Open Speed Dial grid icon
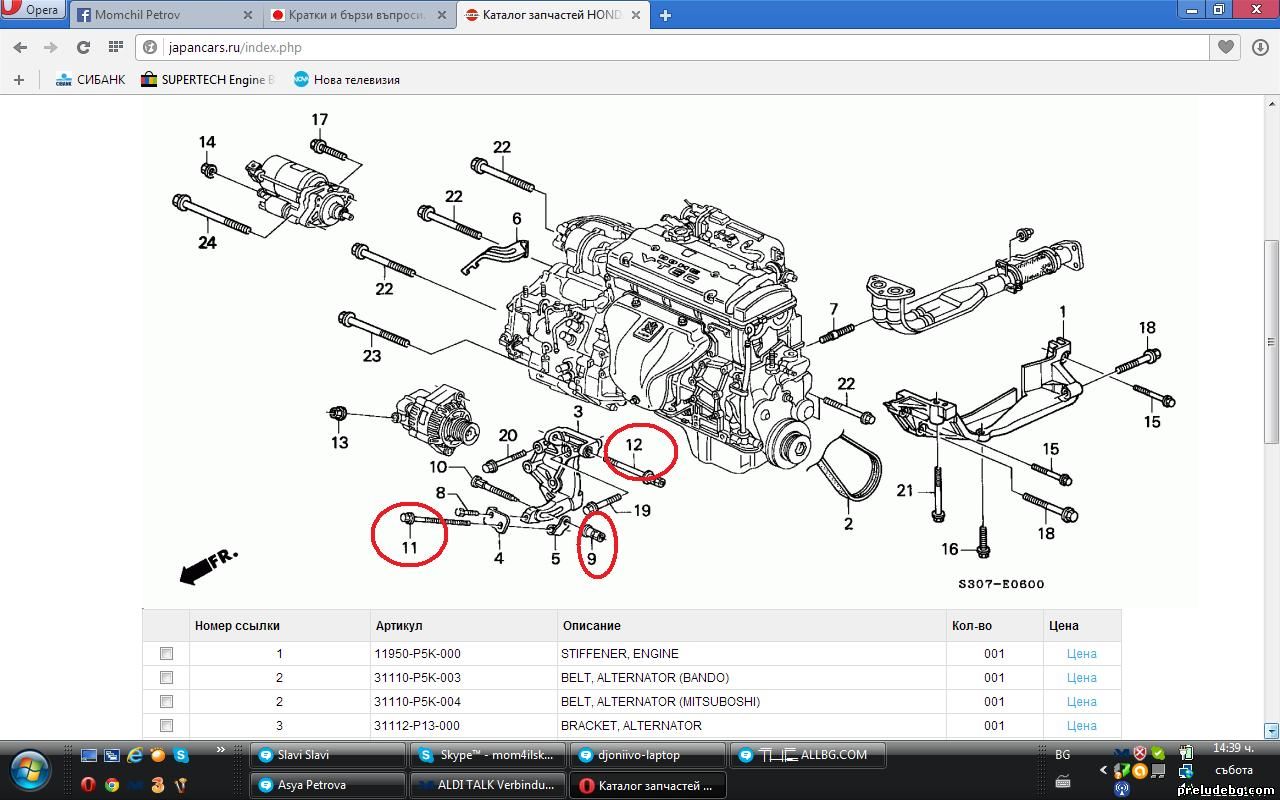This screenshot has width=1280, height=800. click(116, 47)
